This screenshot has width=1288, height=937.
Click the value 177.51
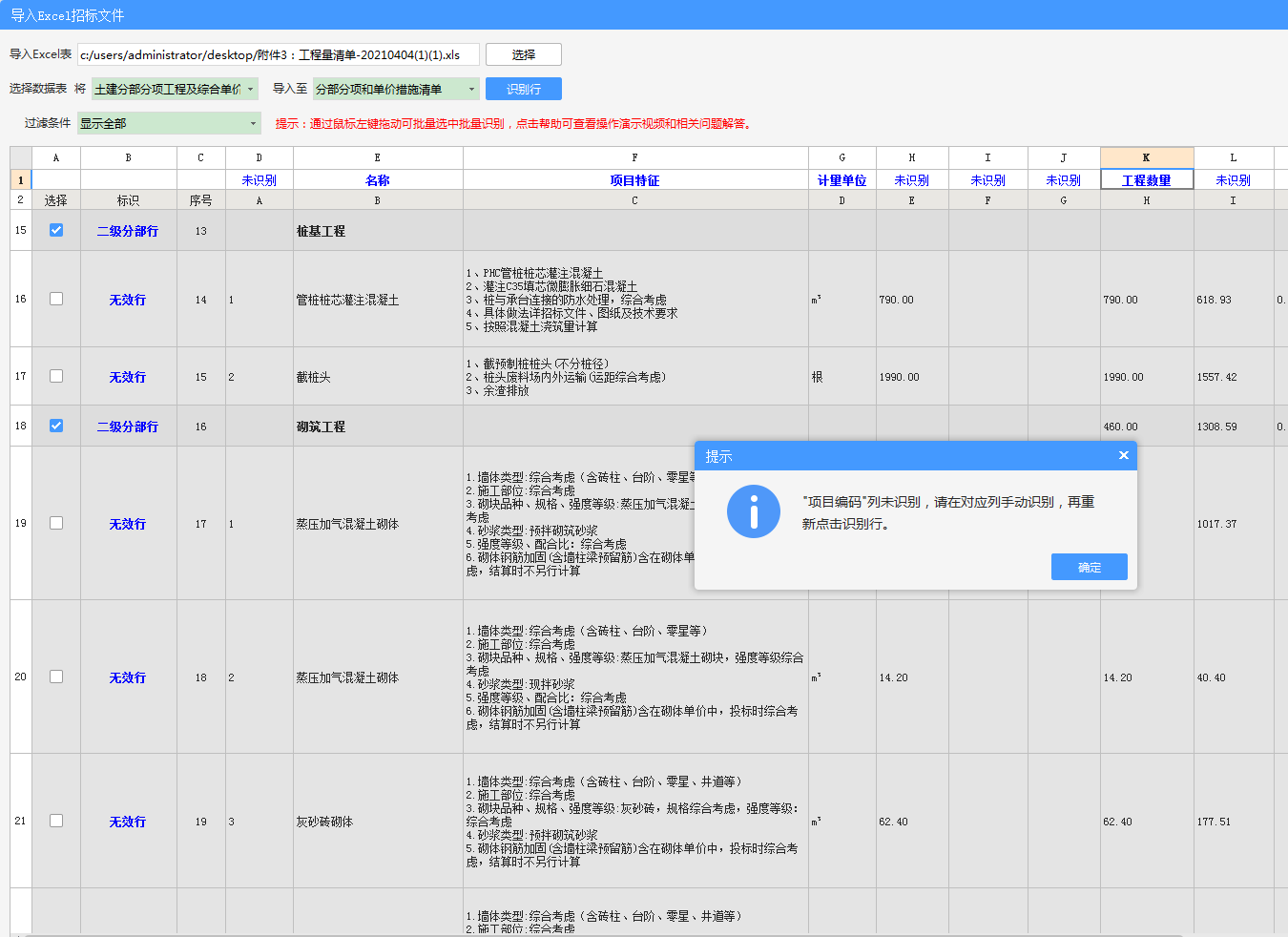[1215, 822]
